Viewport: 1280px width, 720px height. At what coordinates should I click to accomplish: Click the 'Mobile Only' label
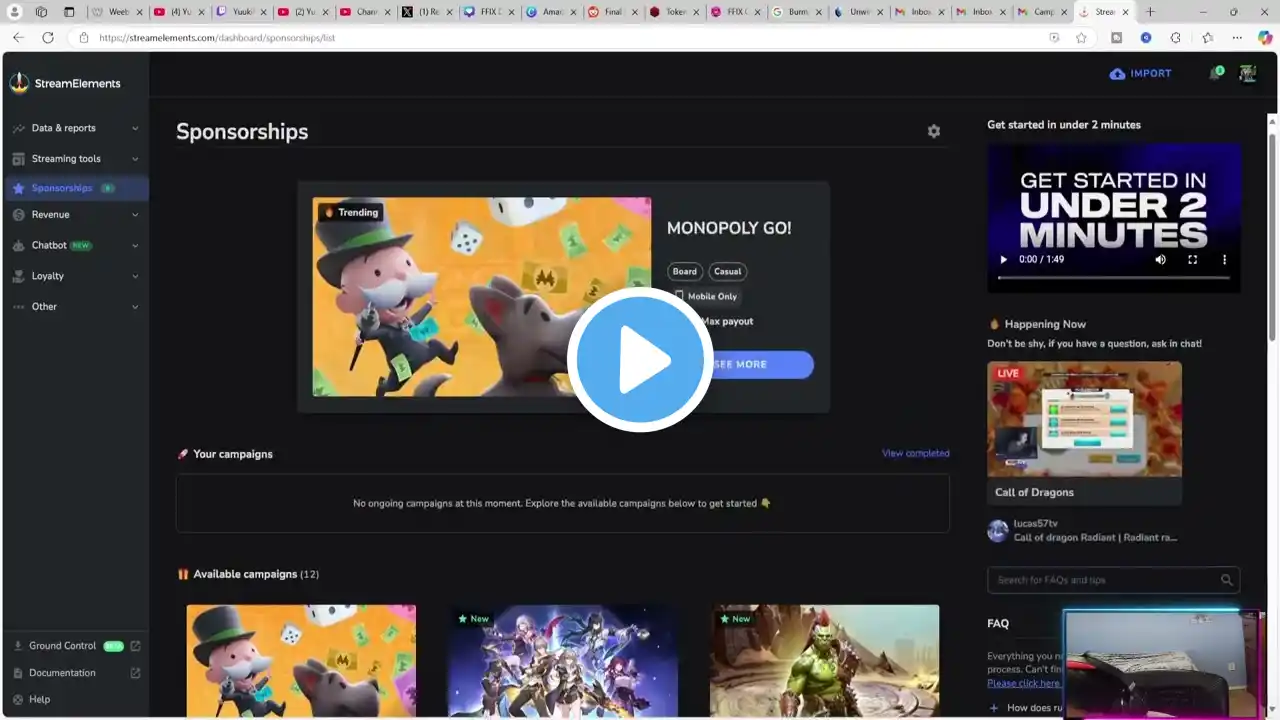coord(712,296)
